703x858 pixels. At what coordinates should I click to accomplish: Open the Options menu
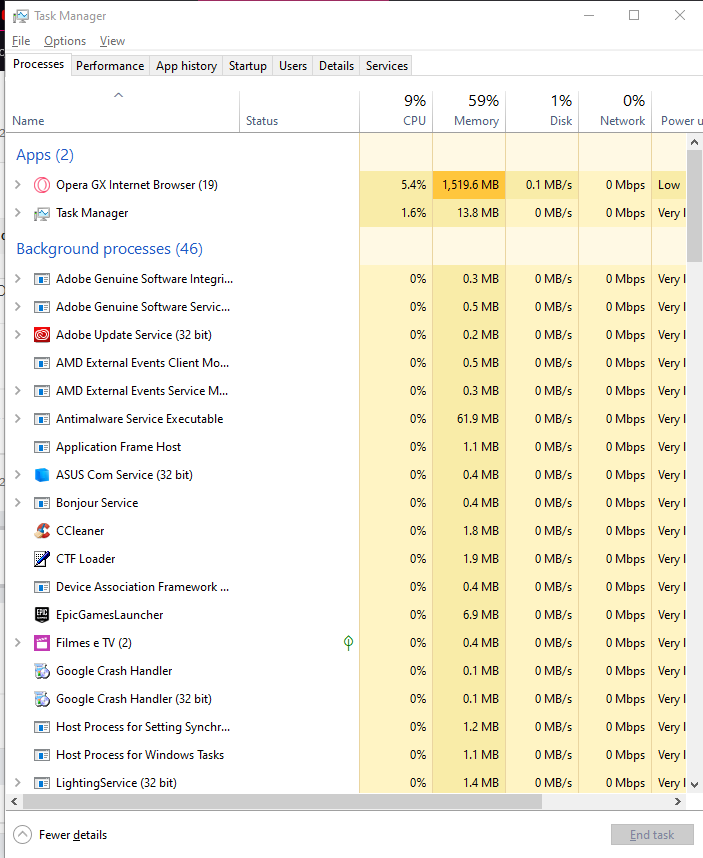point(65,41)
